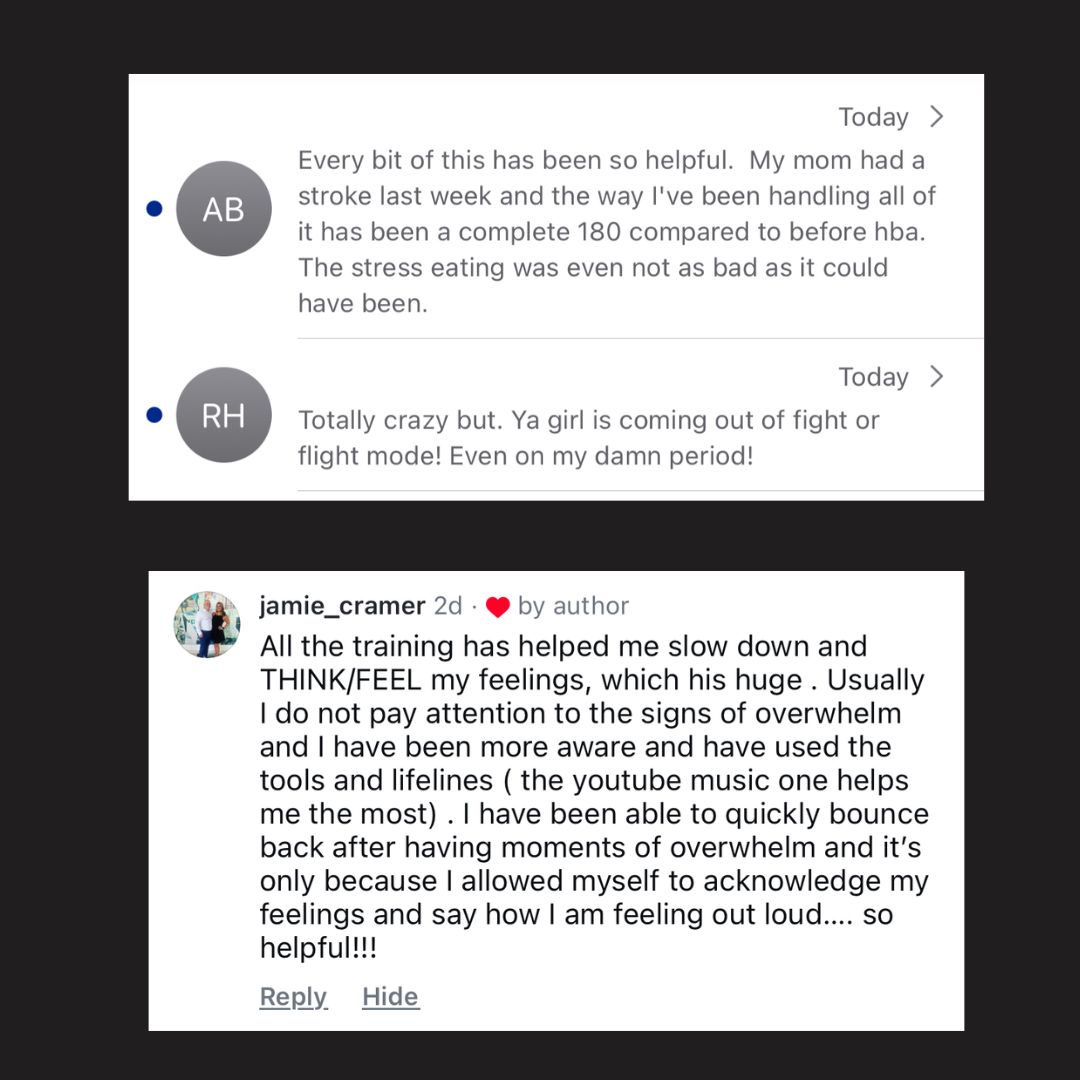
Task: Expand AB's message using its chevron arrow
Action: (936, 117)
